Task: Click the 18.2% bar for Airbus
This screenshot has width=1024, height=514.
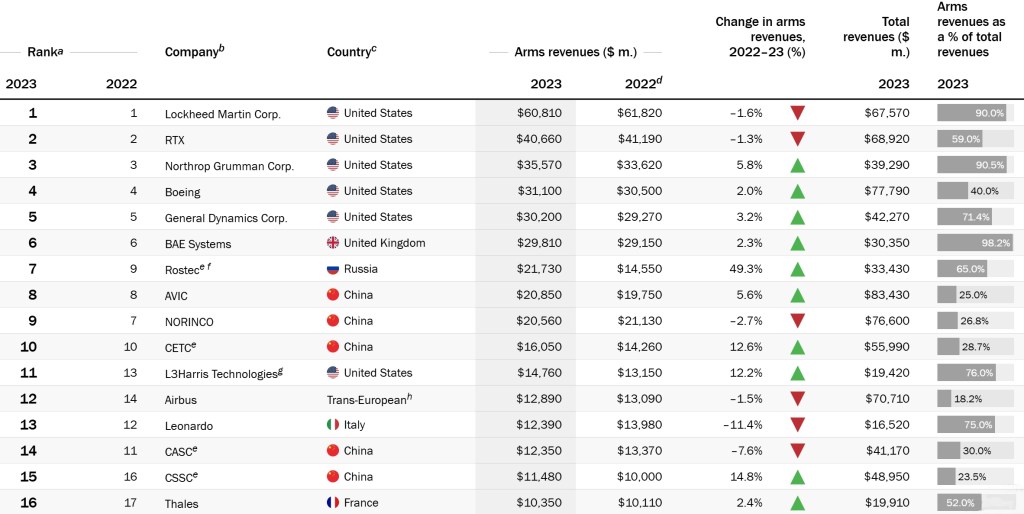Action: coord(944,399)
